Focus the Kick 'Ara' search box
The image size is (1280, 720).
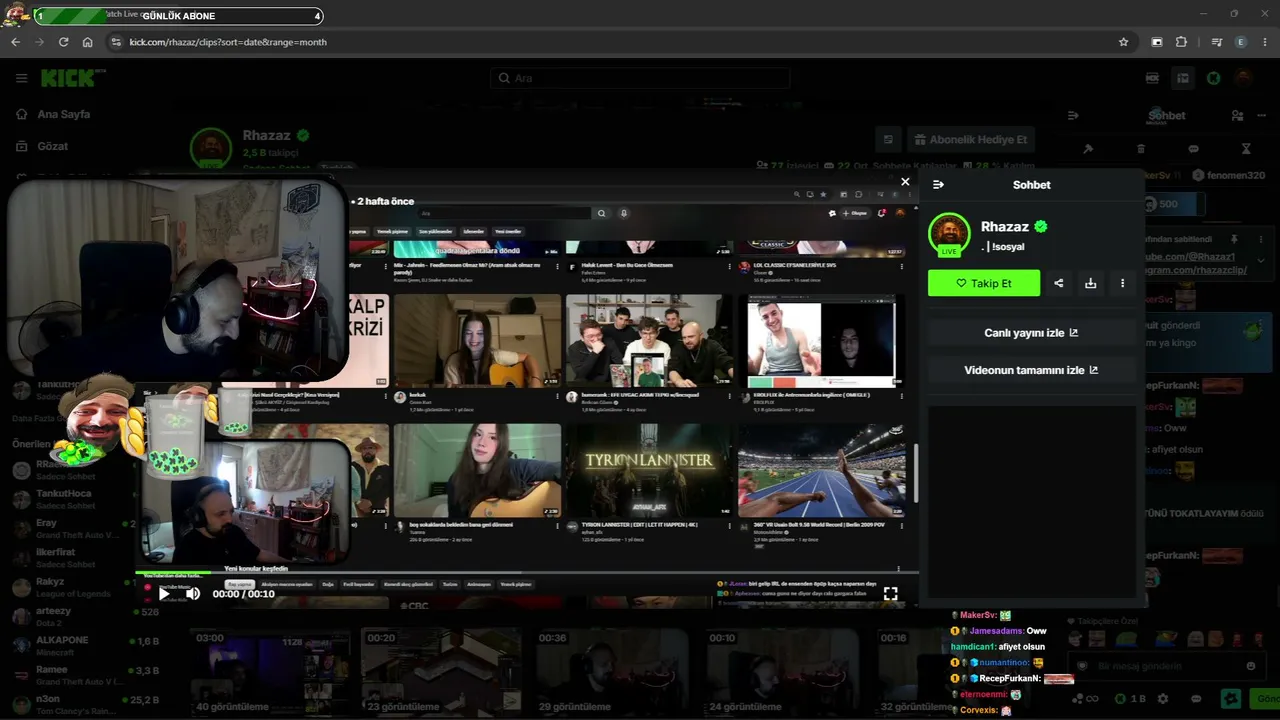[640, 78]
